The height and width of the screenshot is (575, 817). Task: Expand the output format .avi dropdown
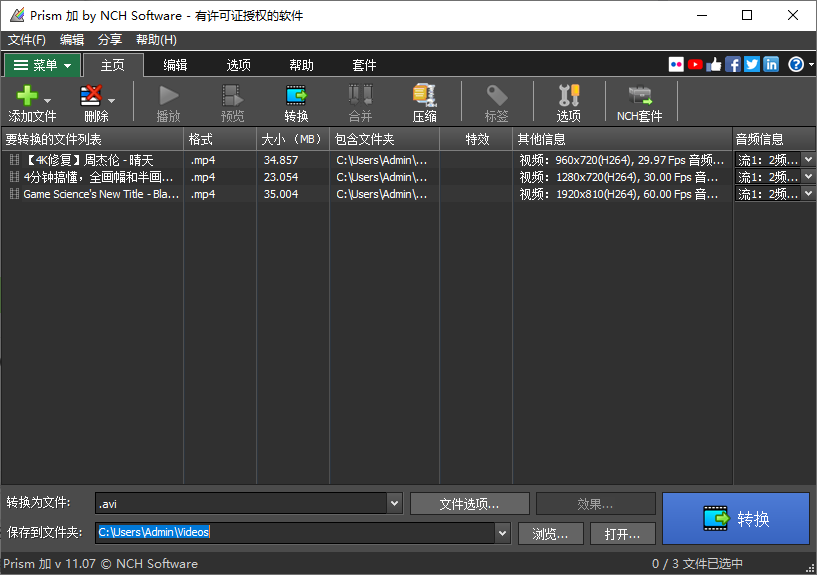[393, 504]
